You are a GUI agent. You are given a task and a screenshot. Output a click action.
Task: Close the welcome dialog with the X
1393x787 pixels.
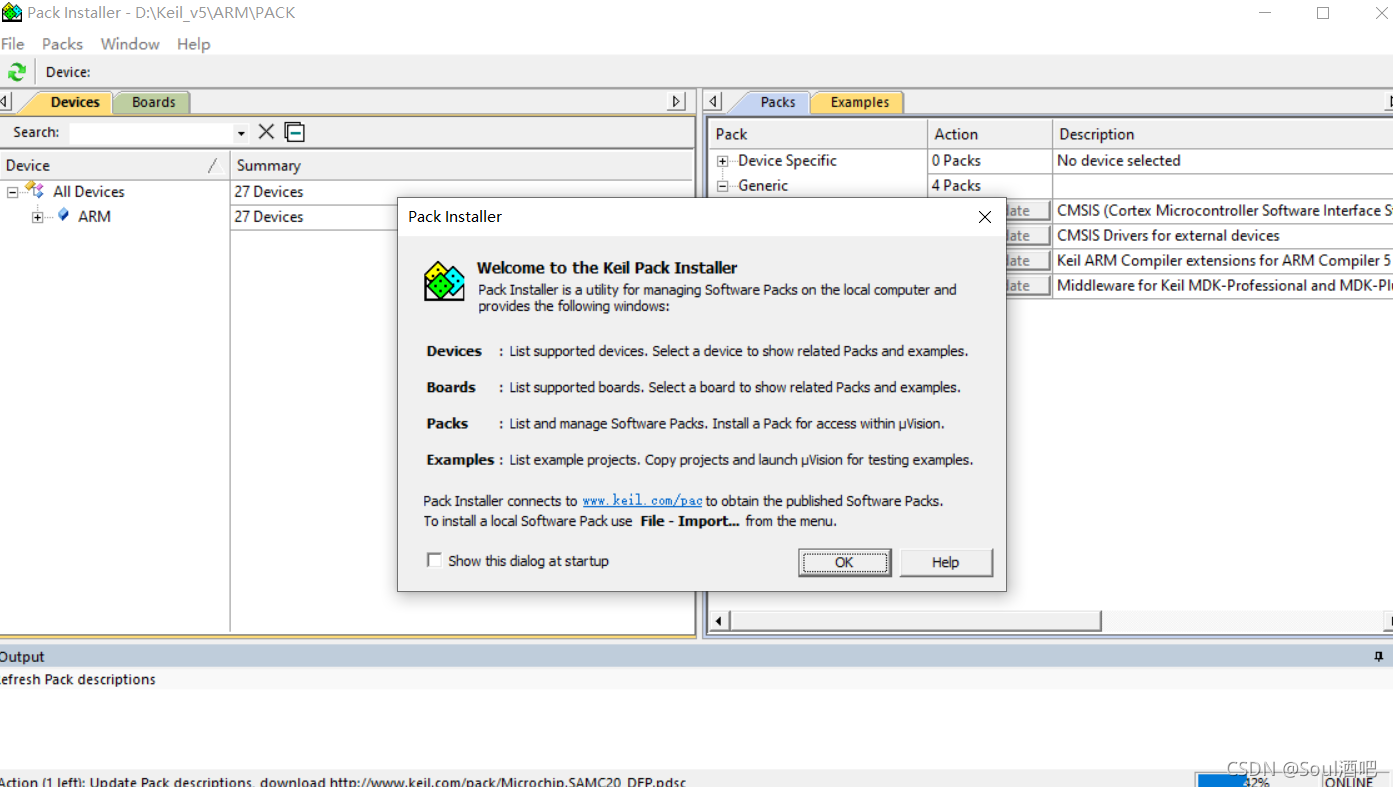(x=985, y=216)
